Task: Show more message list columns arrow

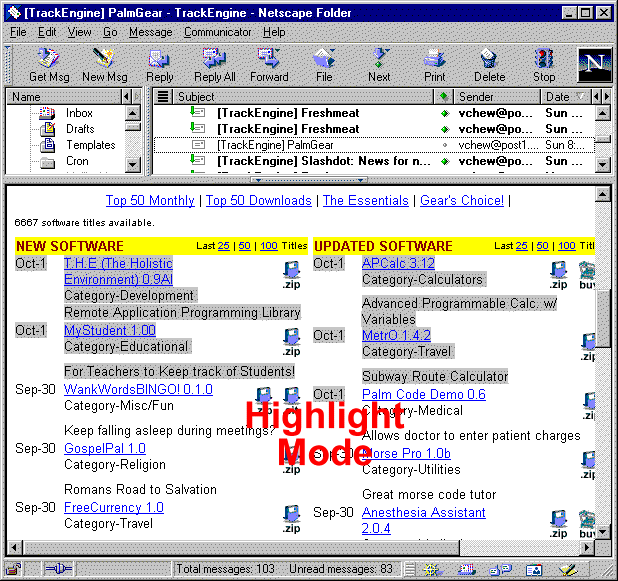Action: pos(606,97)
